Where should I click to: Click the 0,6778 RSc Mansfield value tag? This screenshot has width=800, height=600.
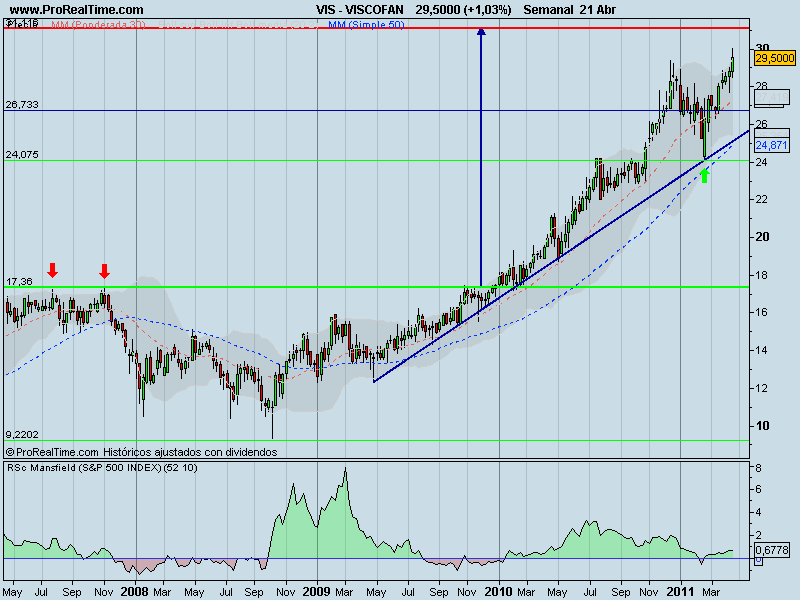[771, 550]
